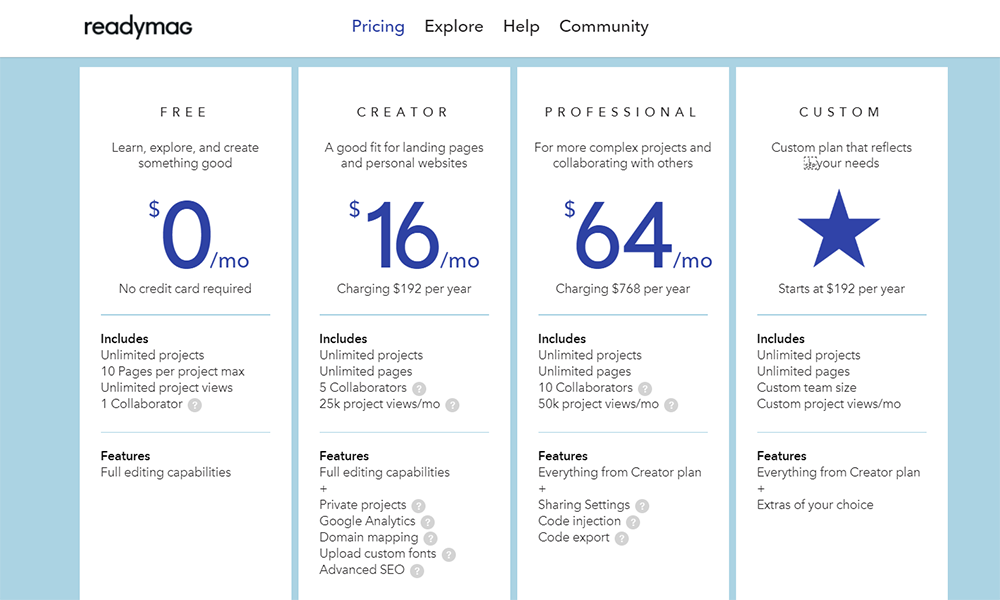Screen dimensions: 1000x600
Task: Open the Pricing menu item
Action: point(378,27)
